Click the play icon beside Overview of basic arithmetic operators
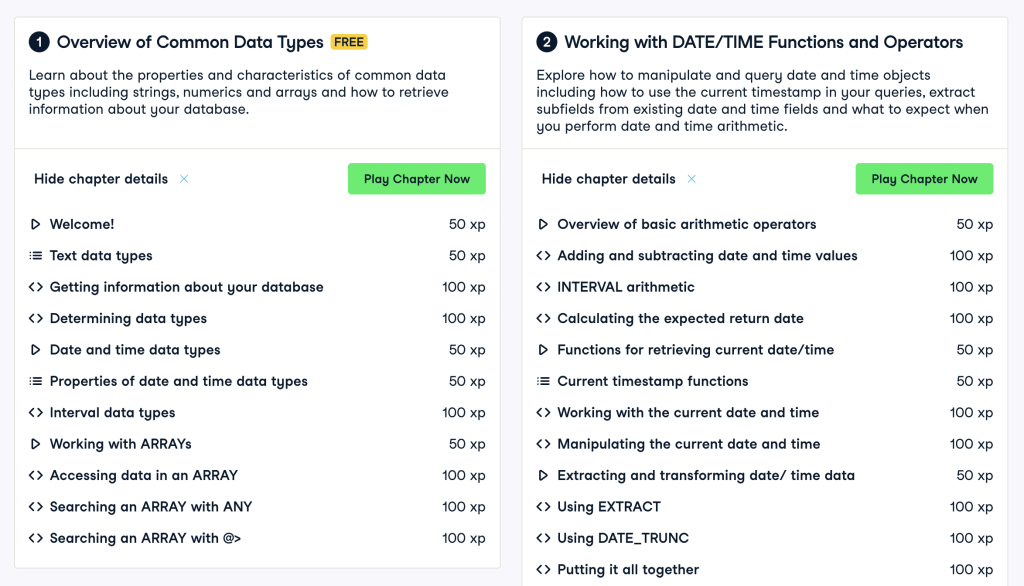Viewport: 1024px width, 586px height. pos(543,225)
